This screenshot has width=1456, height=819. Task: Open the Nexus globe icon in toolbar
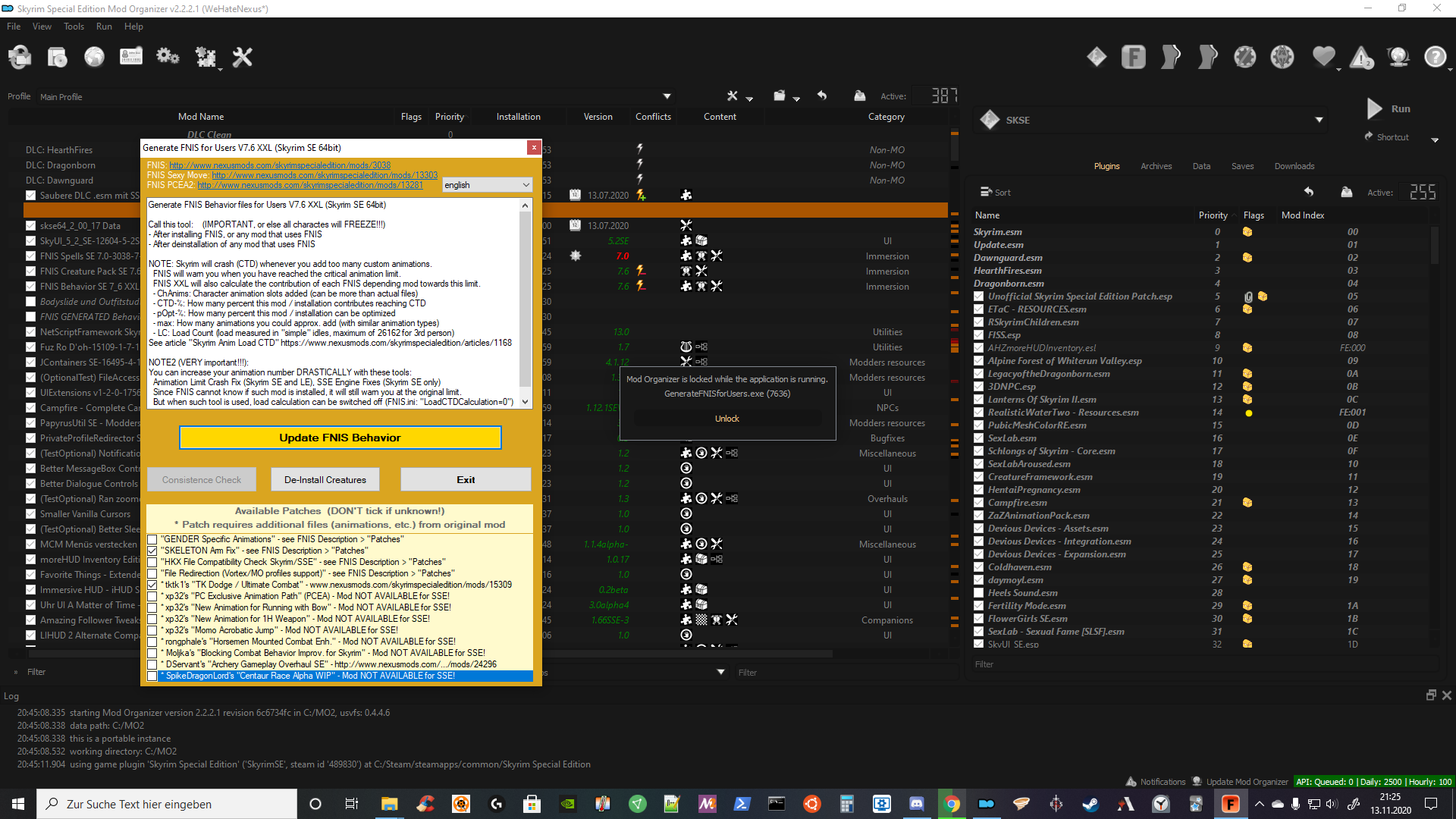(94, 57)
